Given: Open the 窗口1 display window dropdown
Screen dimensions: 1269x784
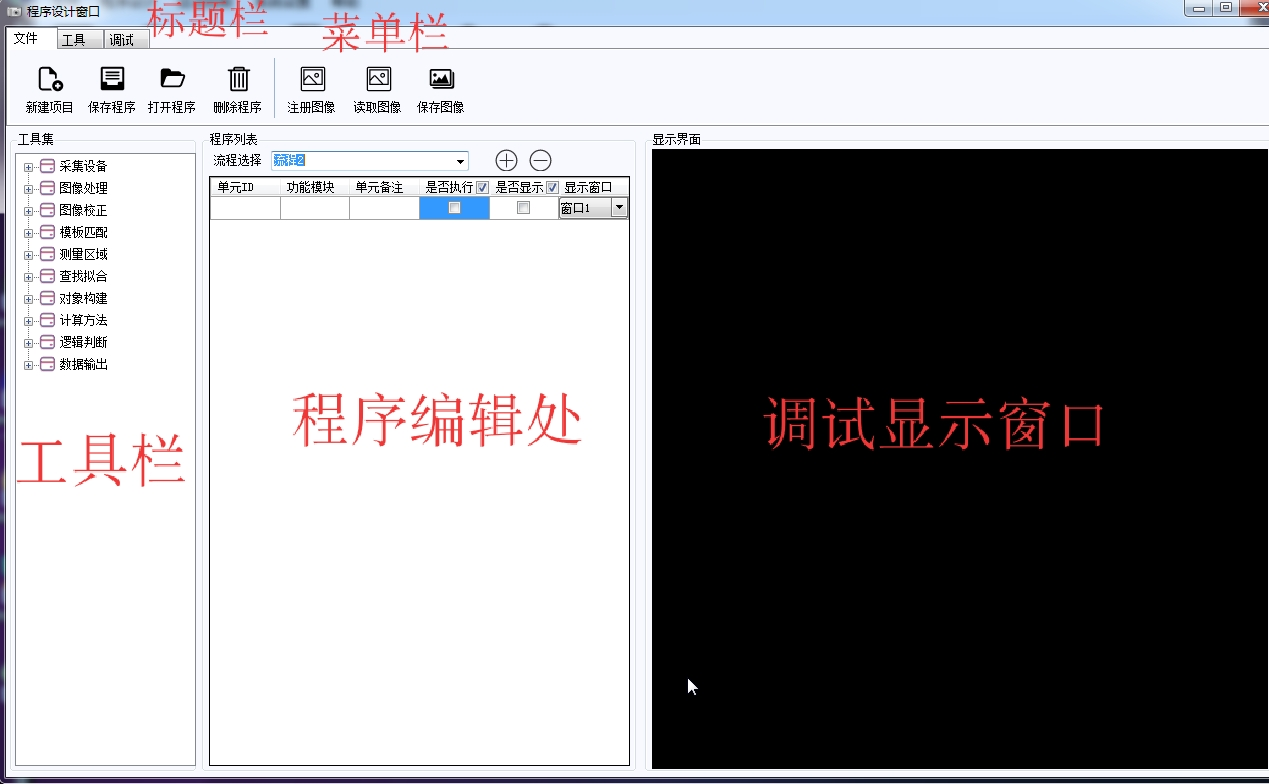Looking at the screenshot, I should click(619, 208).
